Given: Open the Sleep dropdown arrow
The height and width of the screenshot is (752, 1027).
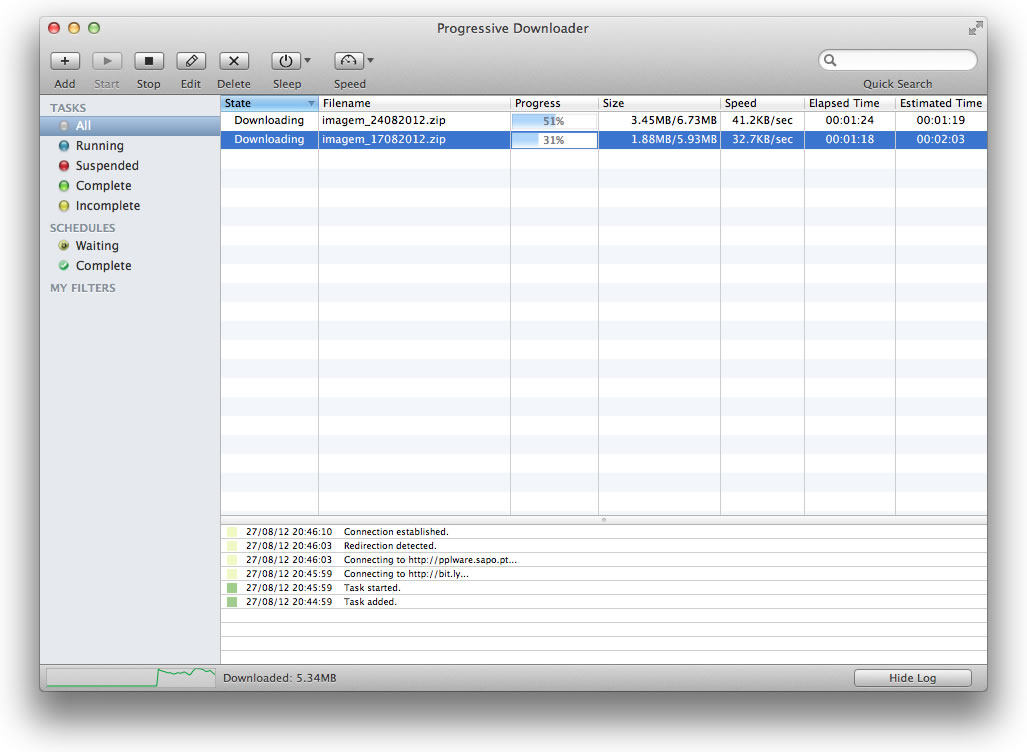Looking at the screenshot, I should tap(308, 61).
